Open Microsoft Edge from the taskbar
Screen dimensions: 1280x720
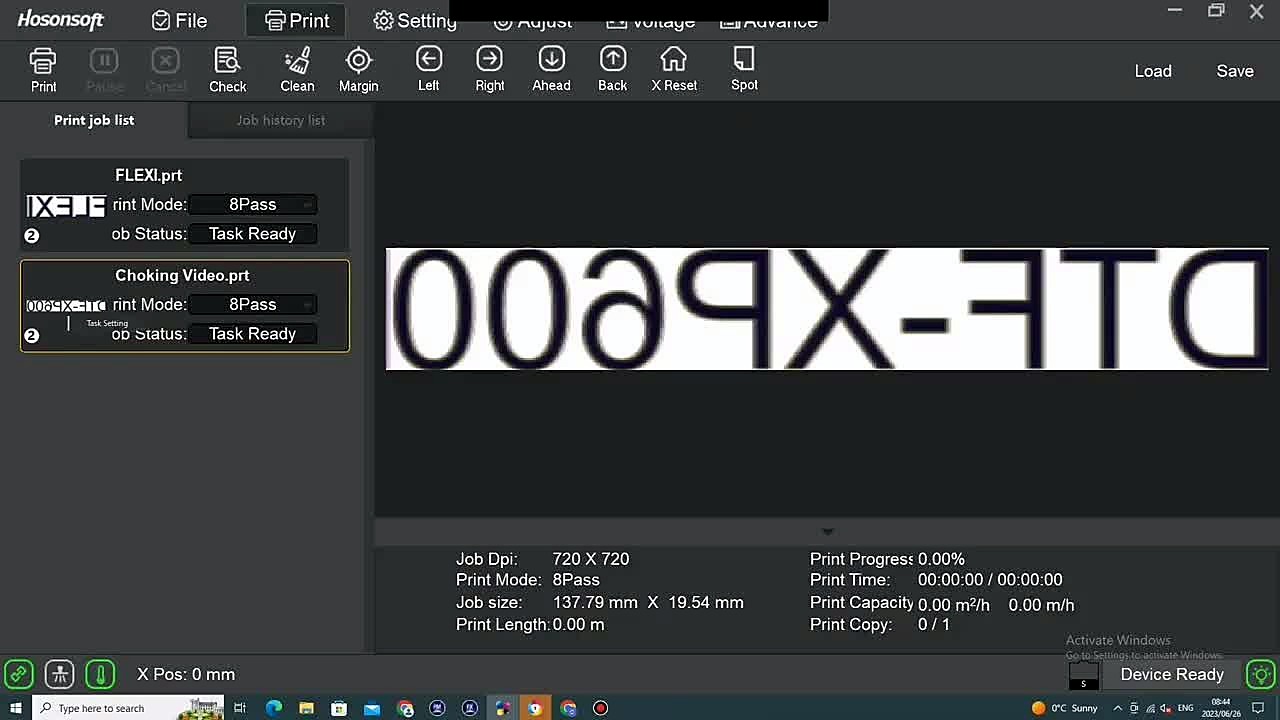click(273, 708)
